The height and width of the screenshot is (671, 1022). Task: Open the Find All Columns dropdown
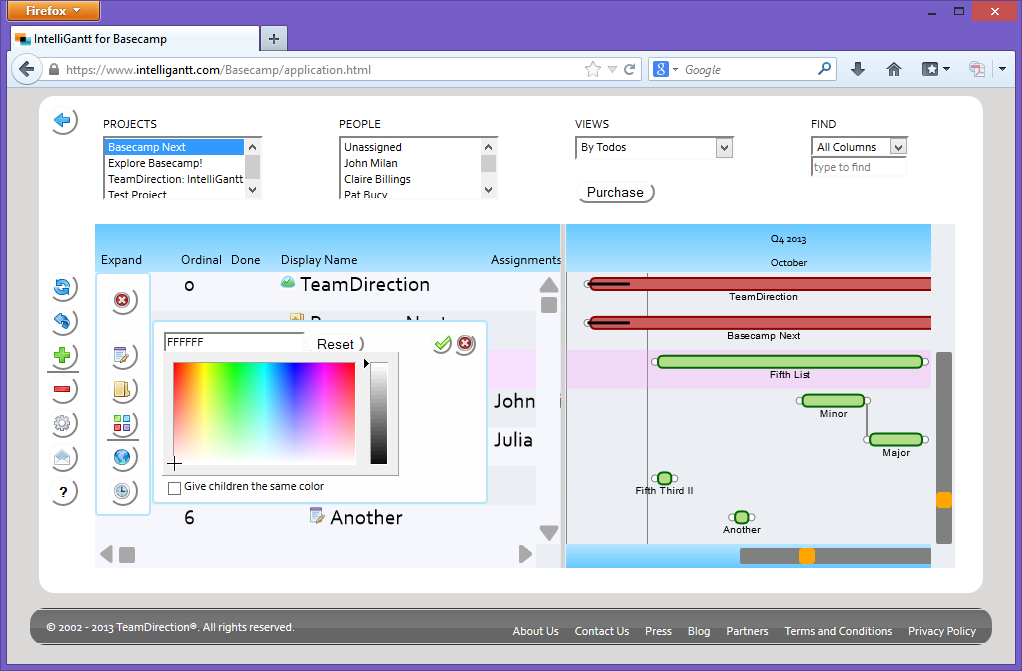point(859,147)
